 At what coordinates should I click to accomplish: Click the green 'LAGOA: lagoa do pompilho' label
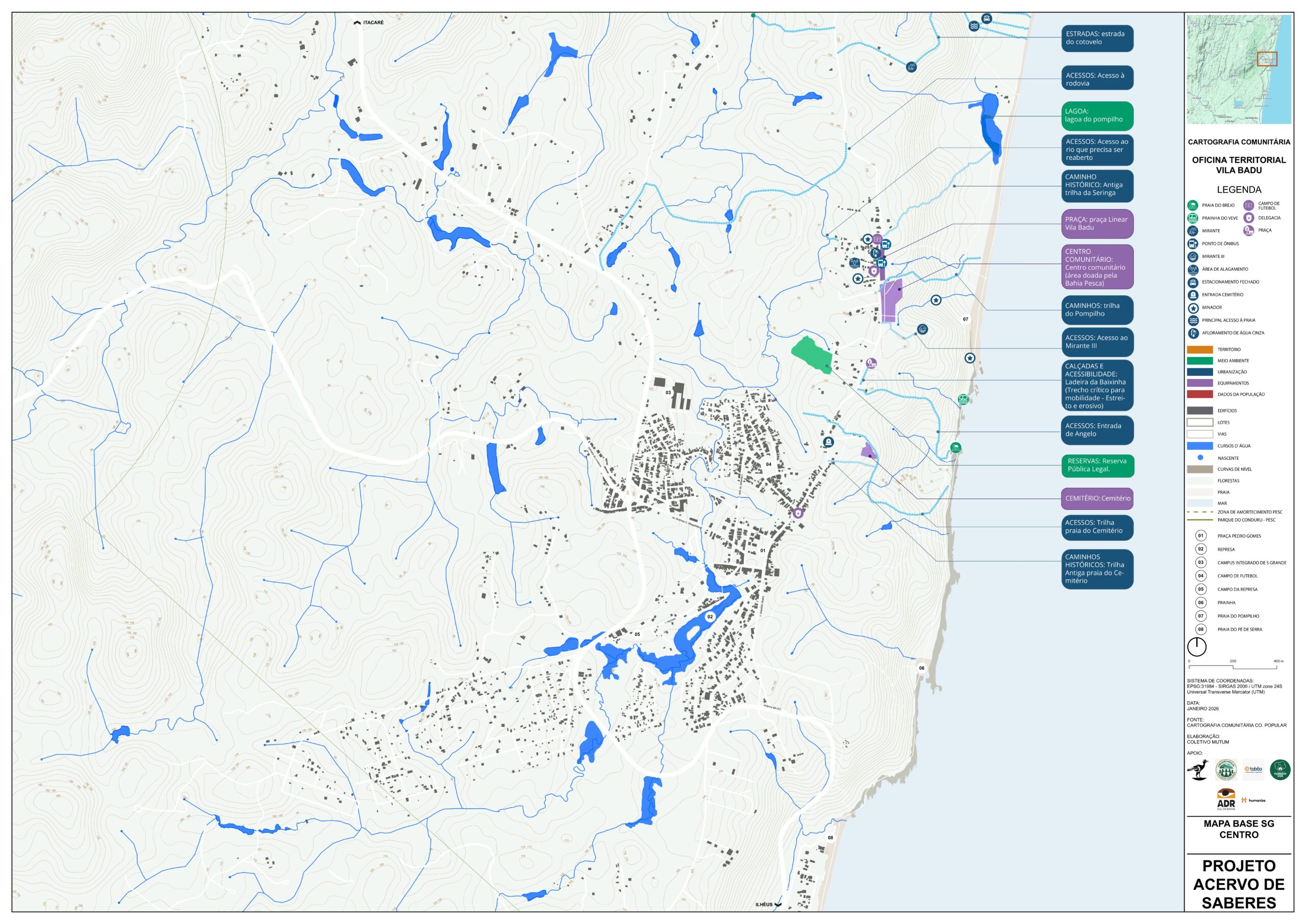[1097, 116]
